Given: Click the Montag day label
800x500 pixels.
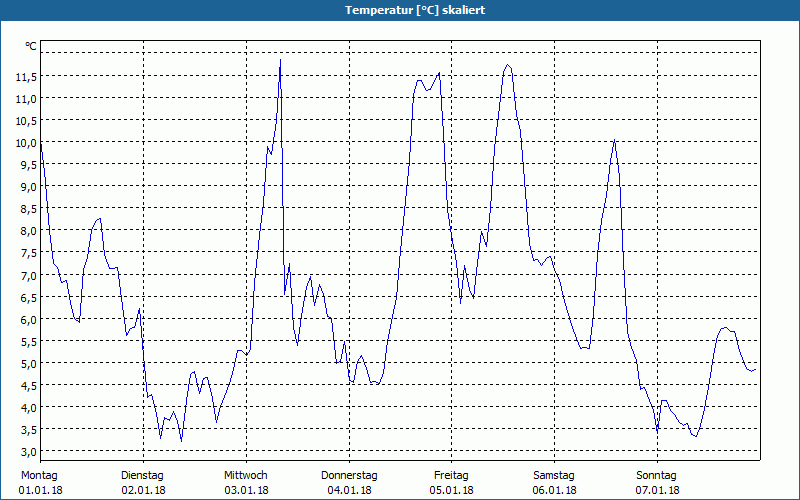Looking at the screenshot, I should tap(39, 476).
